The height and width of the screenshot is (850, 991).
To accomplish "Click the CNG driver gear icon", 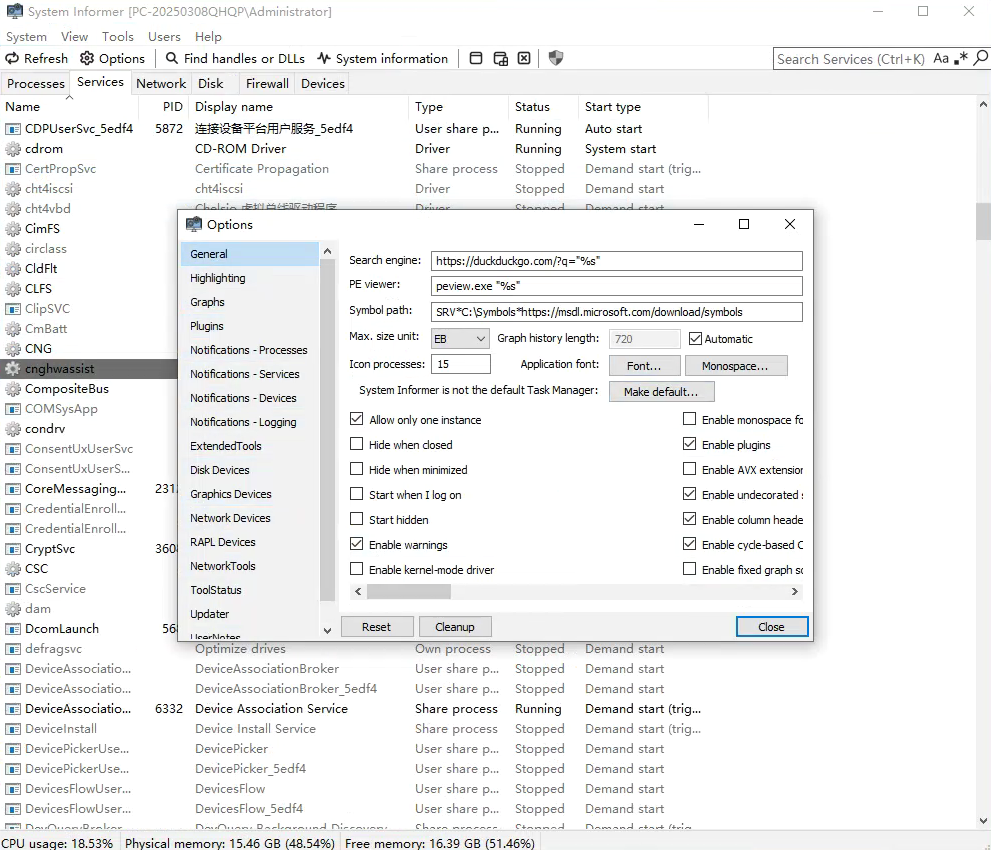I will tap(13, 349).
